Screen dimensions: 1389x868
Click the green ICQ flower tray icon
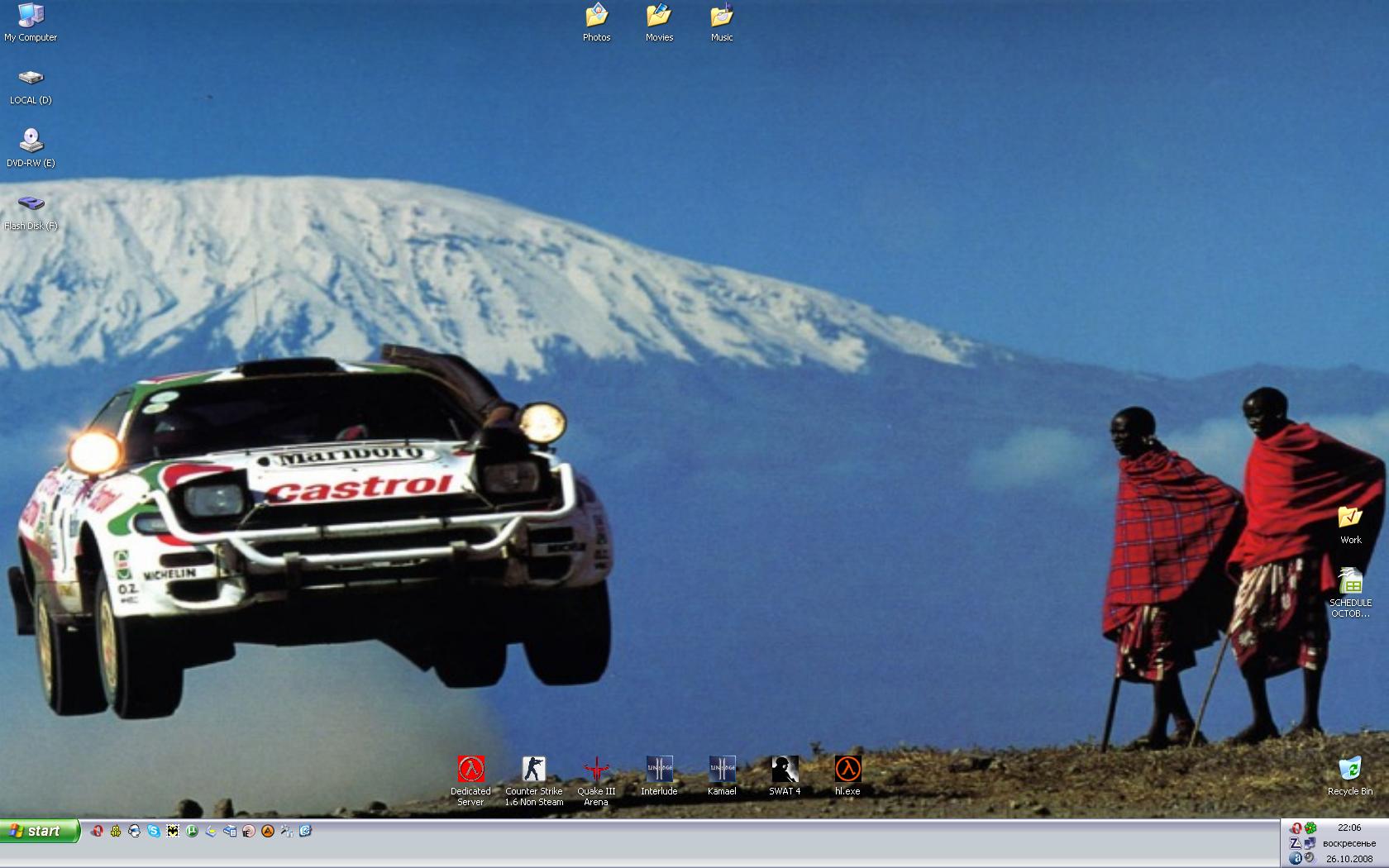pos(1310,828)
